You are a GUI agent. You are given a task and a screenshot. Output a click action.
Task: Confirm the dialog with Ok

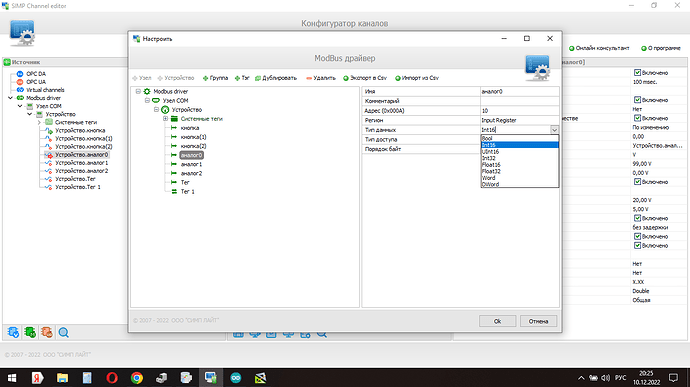pyautogui.click(x=497, y=321)
